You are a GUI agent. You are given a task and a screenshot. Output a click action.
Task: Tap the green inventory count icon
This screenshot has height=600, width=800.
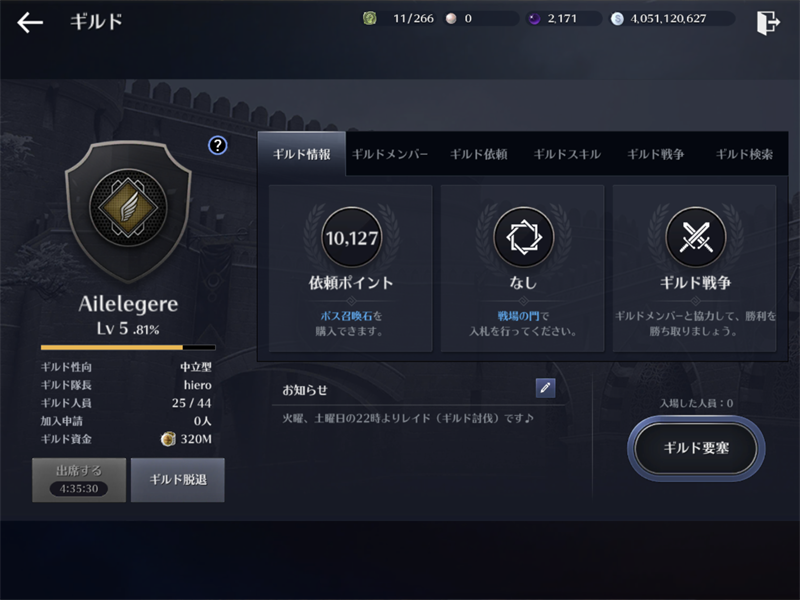point(370,19)
